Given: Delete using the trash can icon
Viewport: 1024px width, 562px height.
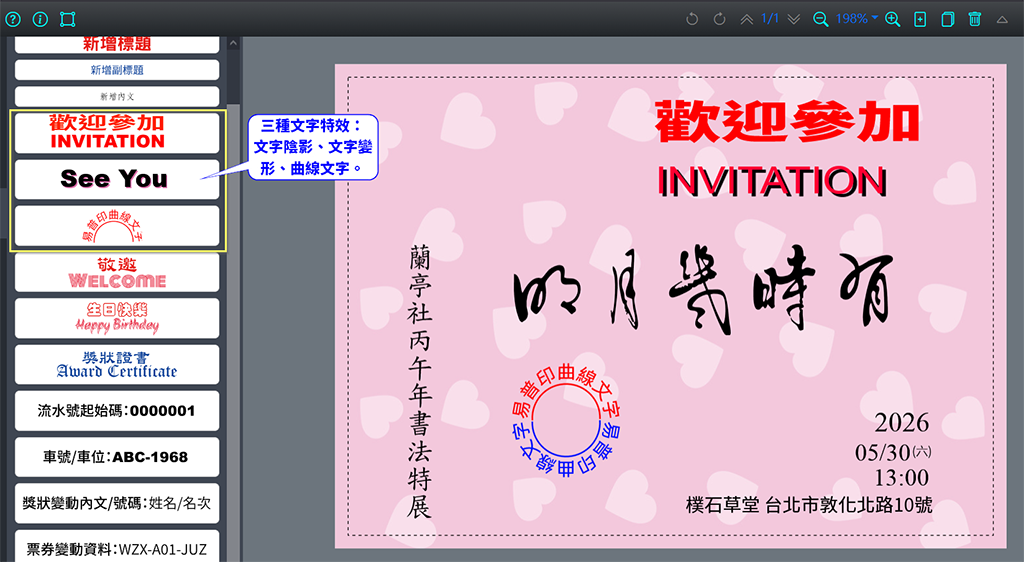Looking at the screenshot, I should pyautogui.click(x=975, y=19).
